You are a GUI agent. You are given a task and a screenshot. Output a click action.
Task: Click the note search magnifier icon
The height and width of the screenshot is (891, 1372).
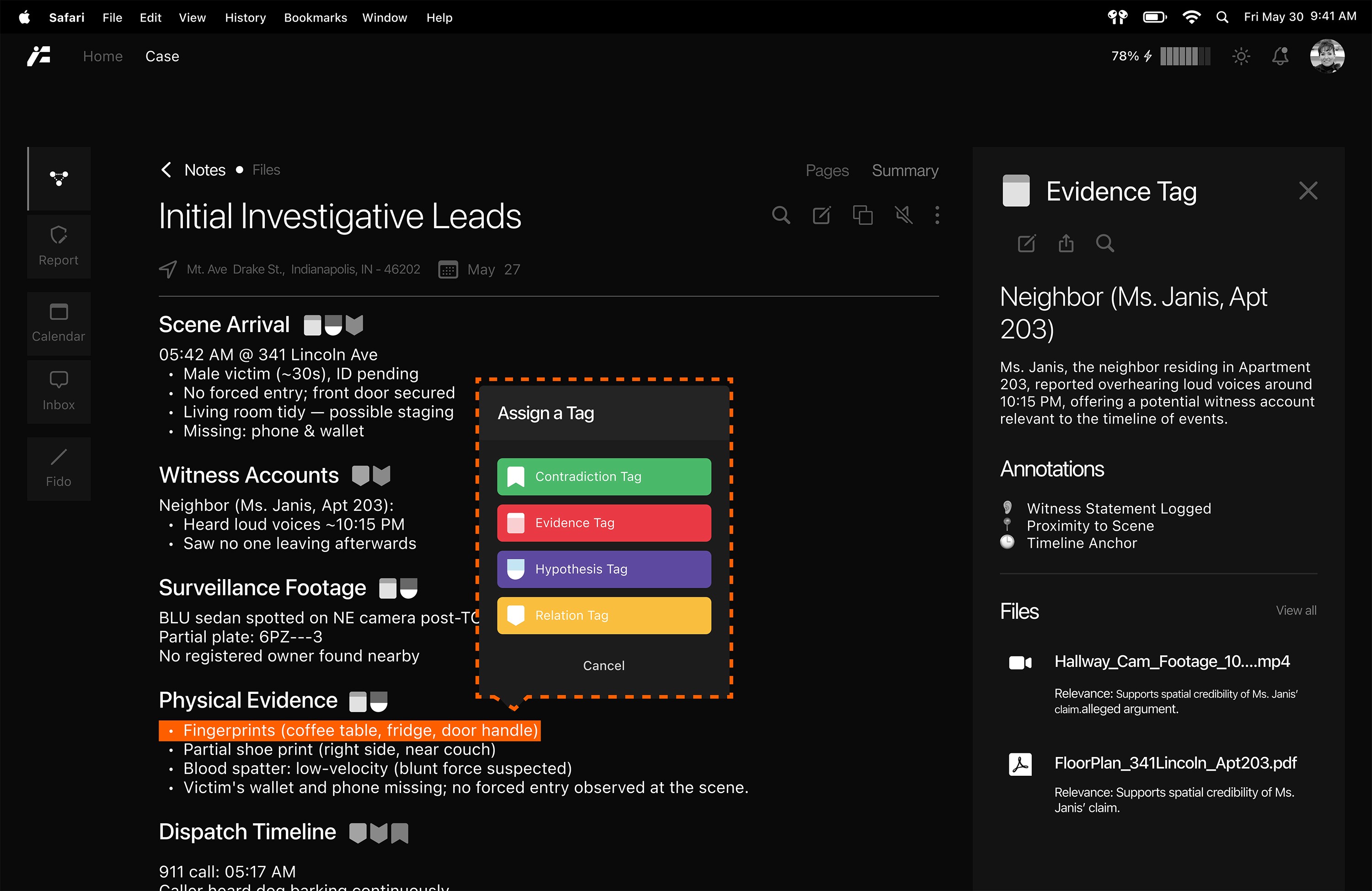tap(781, 216)
